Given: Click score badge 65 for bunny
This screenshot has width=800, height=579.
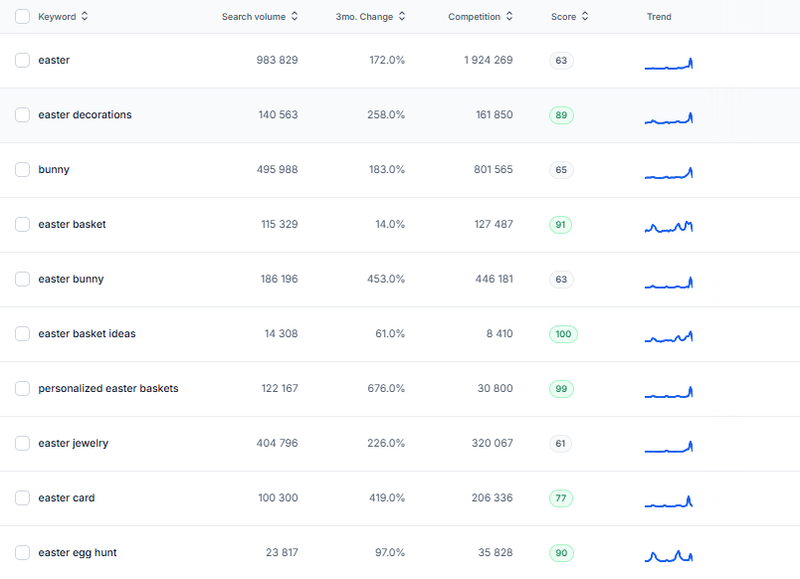Looking at the screenshot, I should click(561, 170).
